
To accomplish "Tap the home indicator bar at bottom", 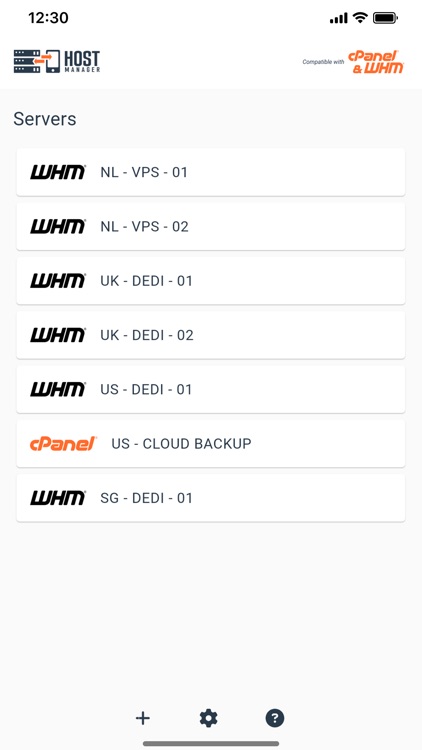I will [211, 743].
